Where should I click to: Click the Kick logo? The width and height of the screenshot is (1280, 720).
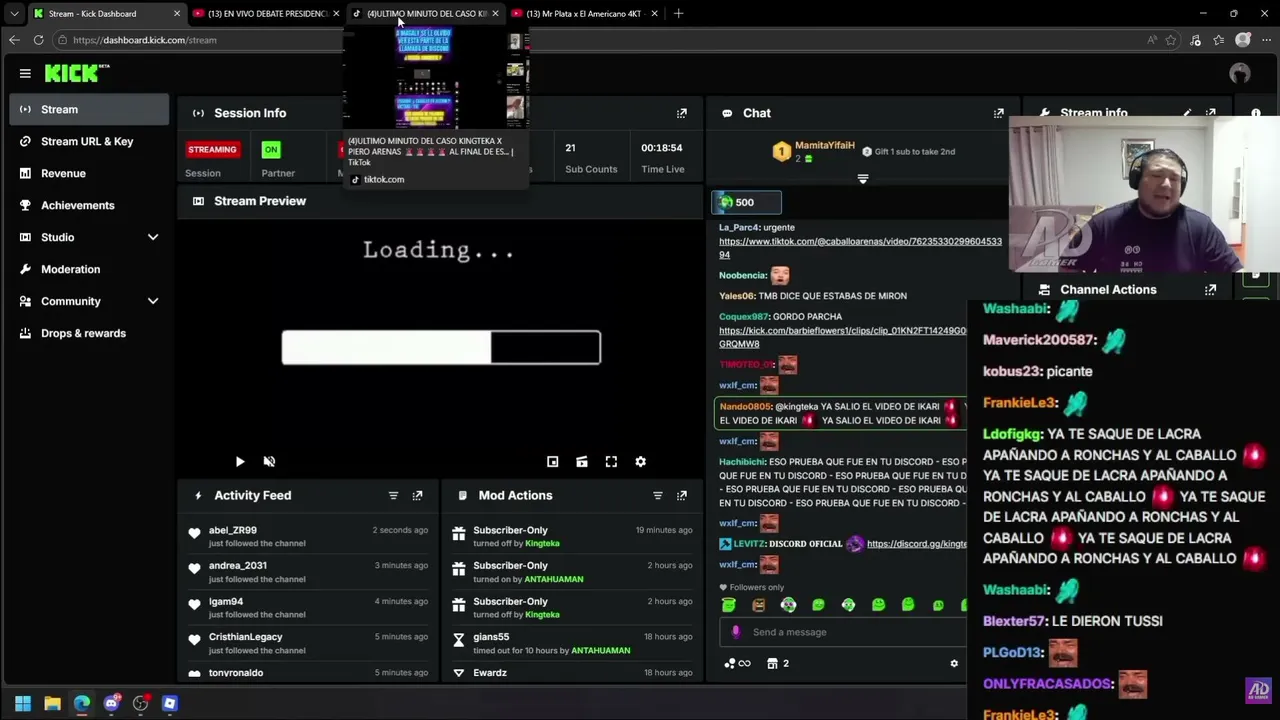coord(76,73)
